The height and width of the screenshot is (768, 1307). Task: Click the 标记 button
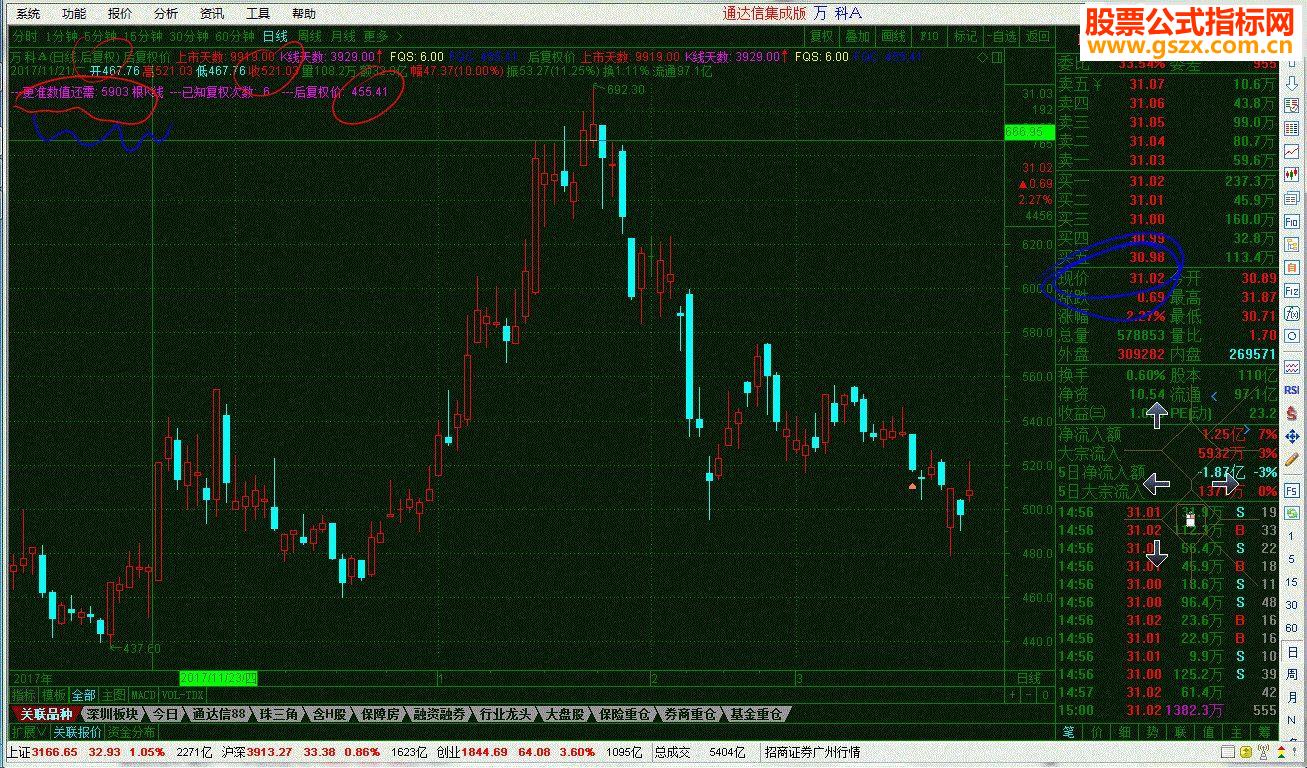click(x=965, y=36)
